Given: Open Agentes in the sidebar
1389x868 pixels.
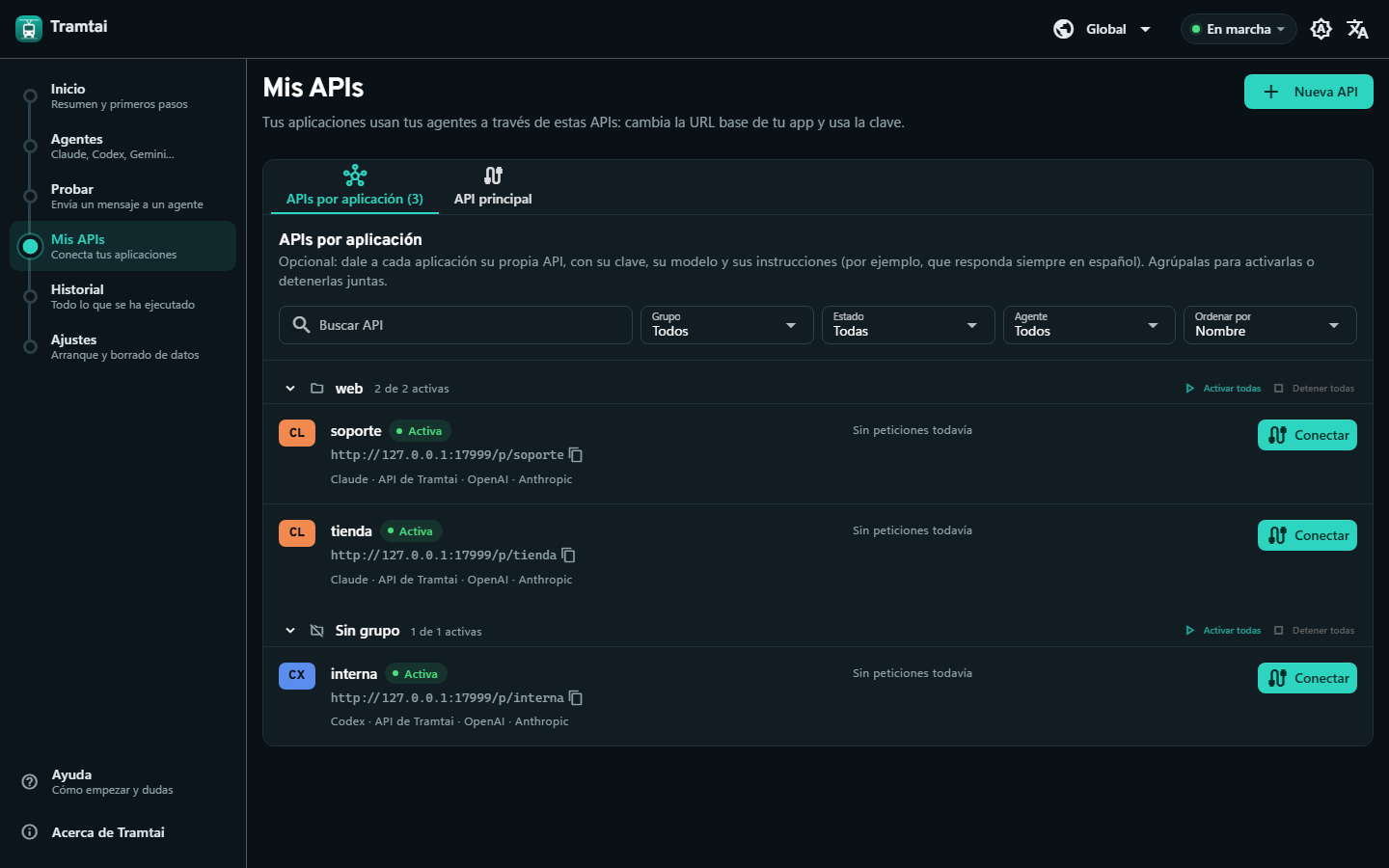Looking at the screenshot, I should (123, 146).
